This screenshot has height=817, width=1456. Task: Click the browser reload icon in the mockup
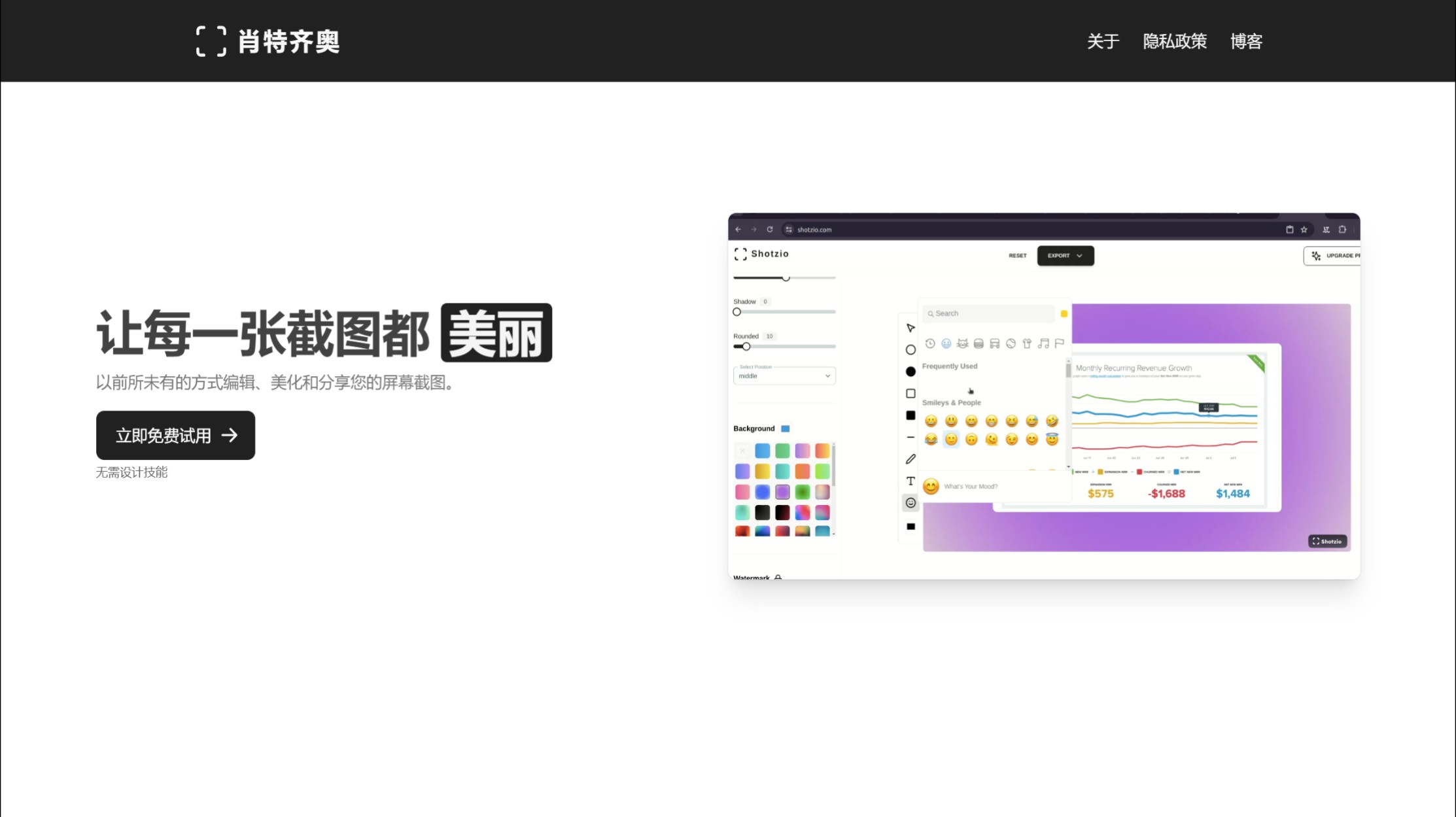[x=770, y=230]
